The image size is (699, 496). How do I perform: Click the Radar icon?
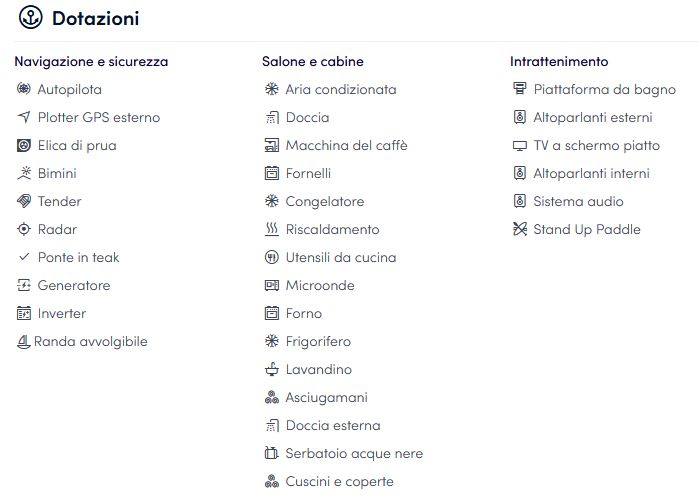(x=24, y=229)
